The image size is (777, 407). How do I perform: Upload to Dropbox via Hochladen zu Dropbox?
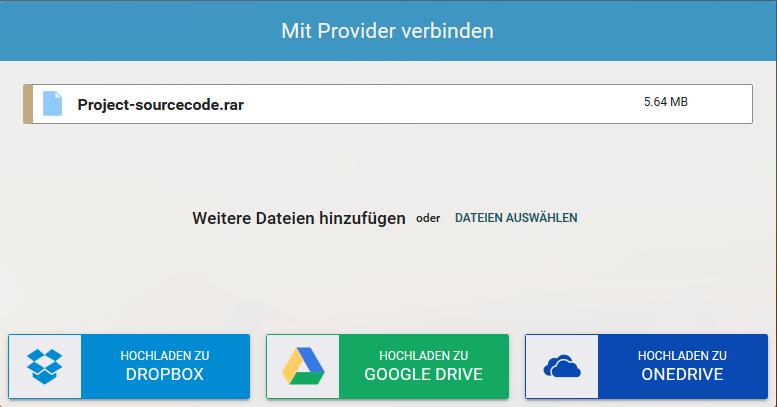[x=129, y=366]
